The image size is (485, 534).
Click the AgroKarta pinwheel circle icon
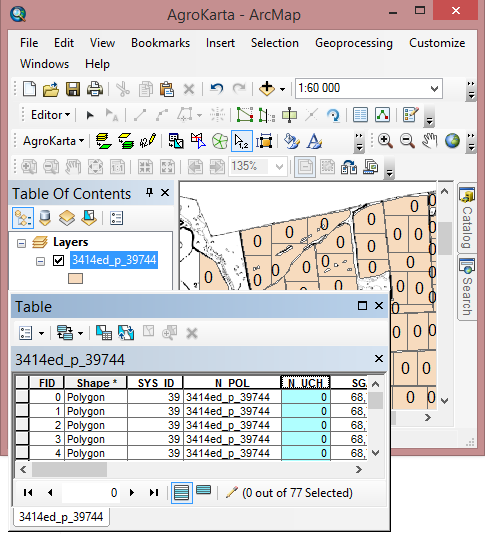pos(220,141)
